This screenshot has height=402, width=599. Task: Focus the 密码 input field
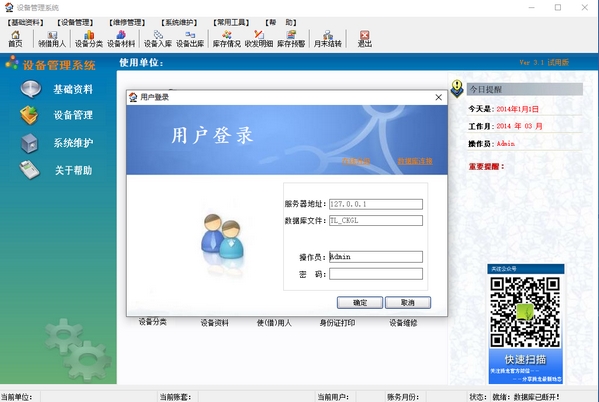coord(376,274)
